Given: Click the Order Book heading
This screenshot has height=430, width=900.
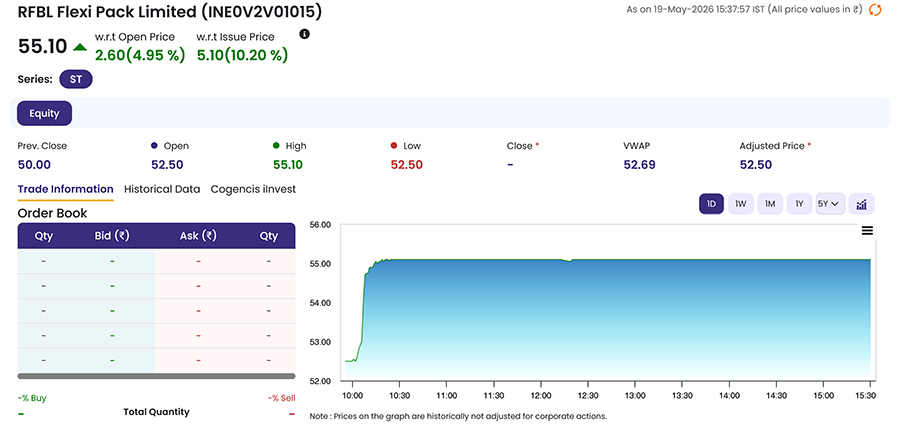Looking at the screenshot, I should click(52, 213).
